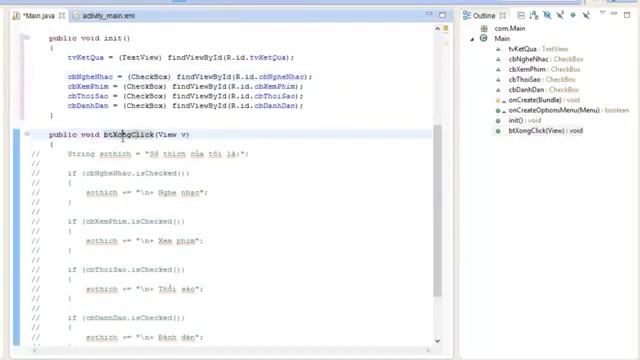Open the Outline View Menu dropdown
The width and height of the screenshot is (640, 360).
(602, 13)
